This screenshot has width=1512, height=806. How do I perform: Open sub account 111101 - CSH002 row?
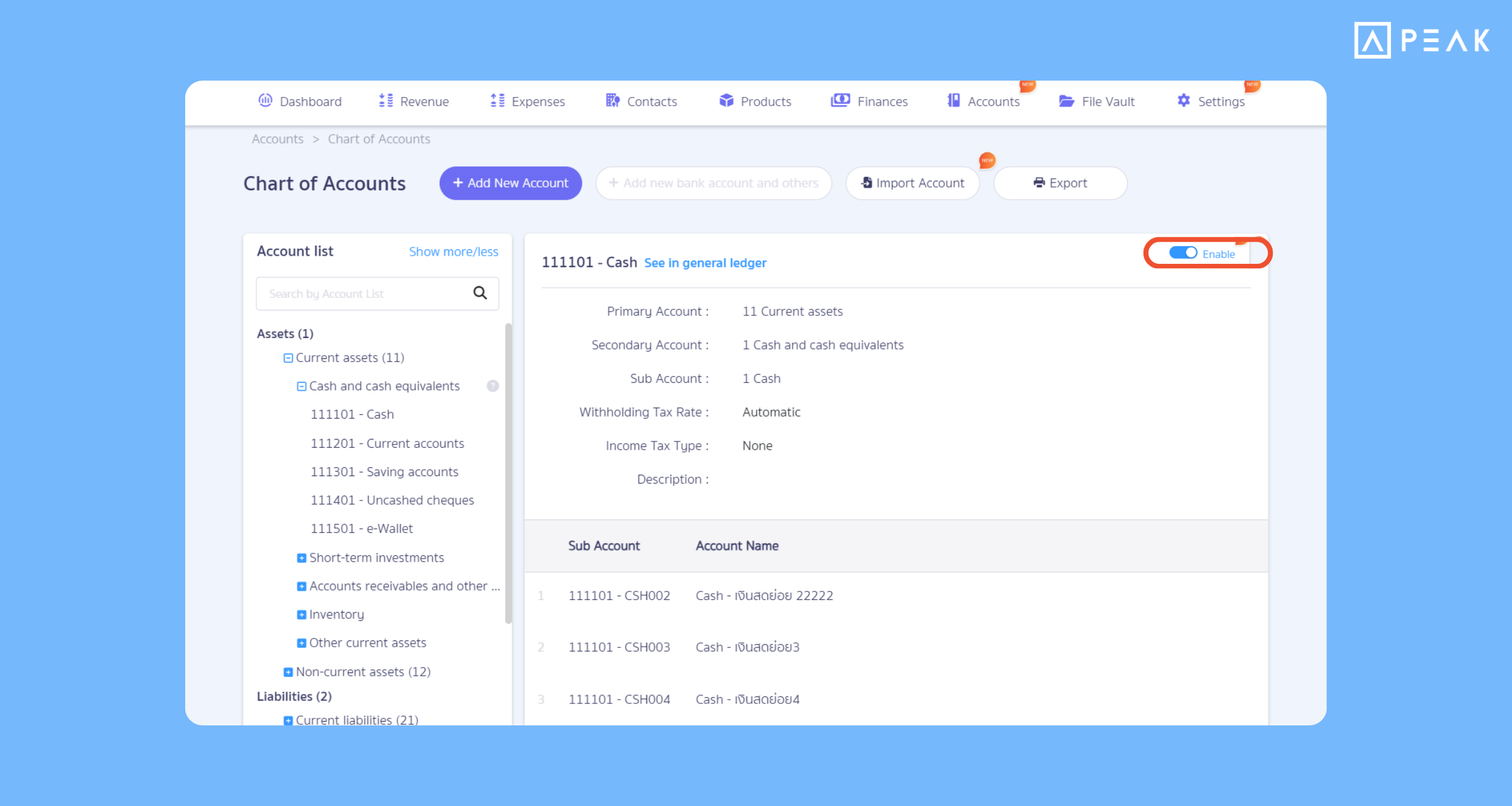click(x=896, y=596)
